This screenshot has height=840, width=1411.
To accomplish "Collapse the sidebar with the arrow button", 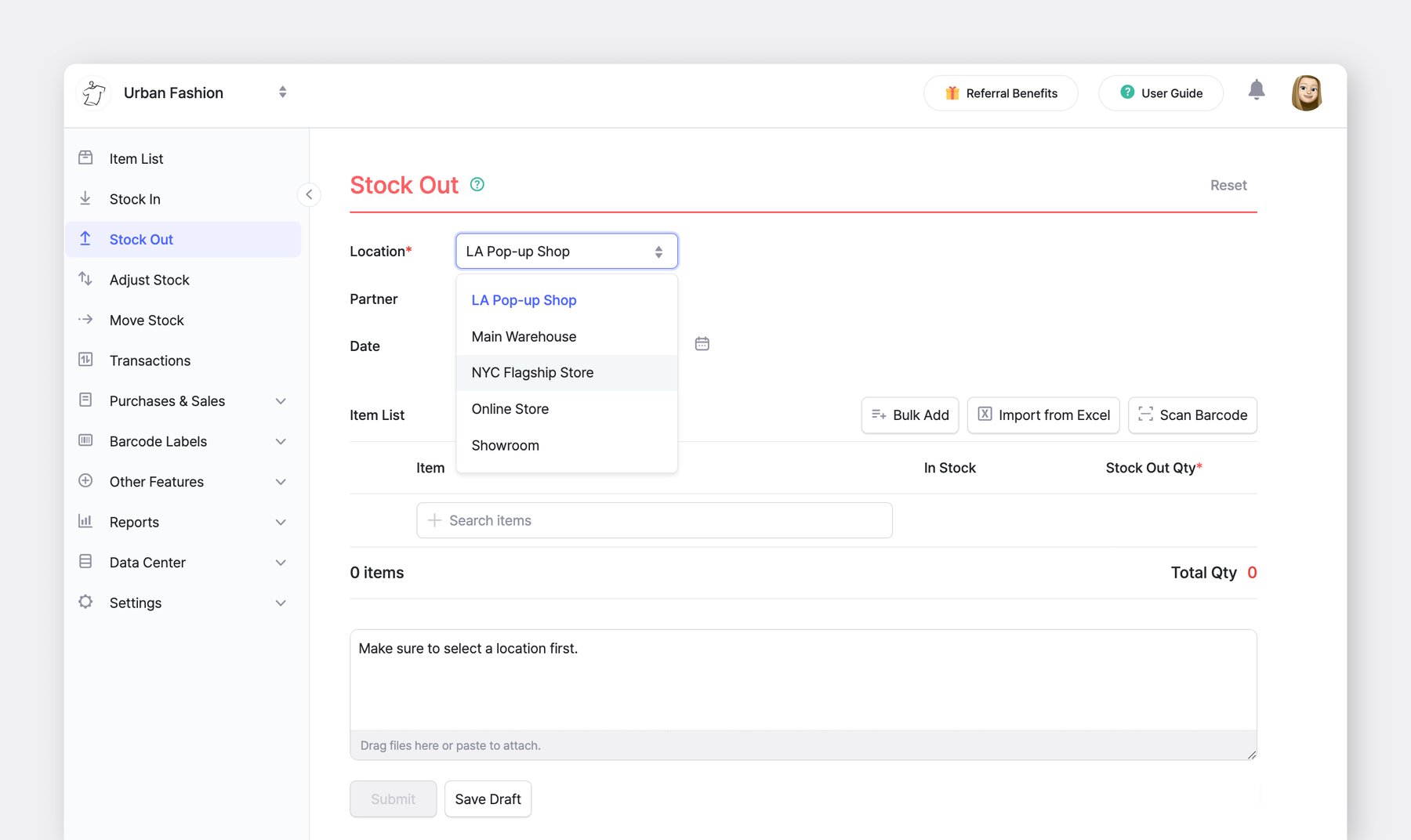I will click(x=309, y=194).
